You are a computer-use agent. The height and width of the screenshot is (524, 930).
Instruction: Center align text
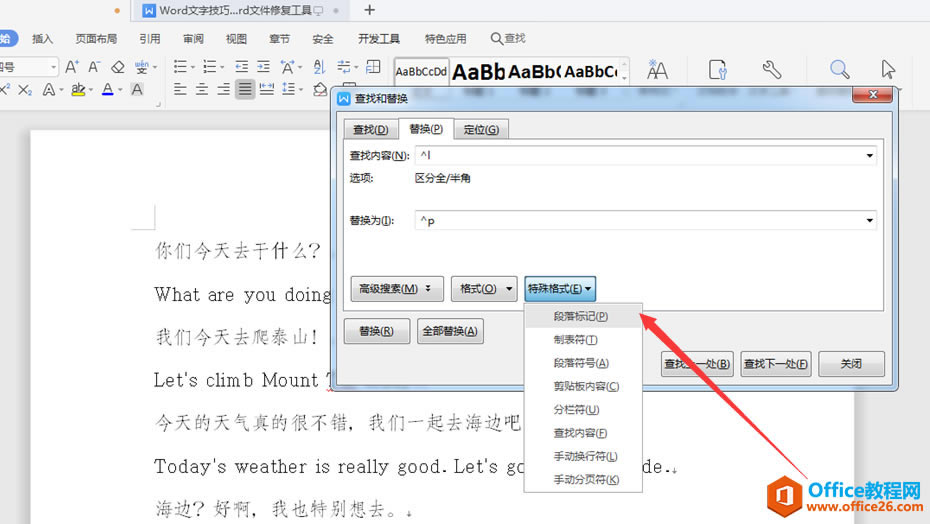202,90
